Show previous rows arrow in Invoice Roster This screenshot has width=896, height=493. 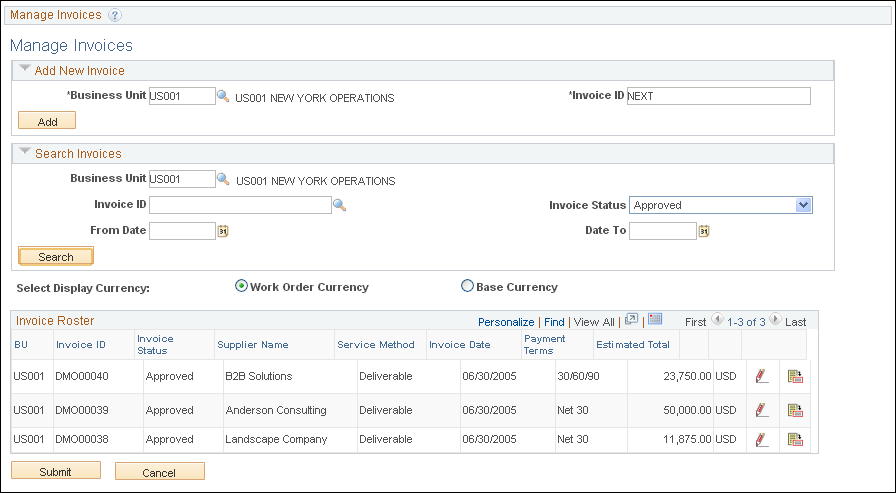(718, 319)
